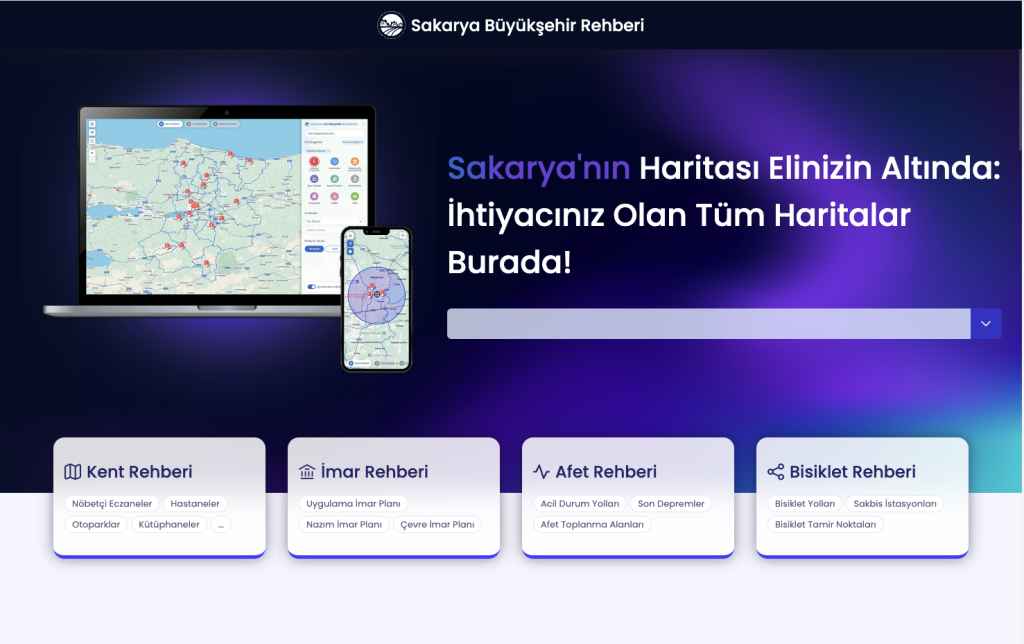The image size is (1024, 644).
Task: Click the map icon beside Kent Rehberi
Action: 73,472
